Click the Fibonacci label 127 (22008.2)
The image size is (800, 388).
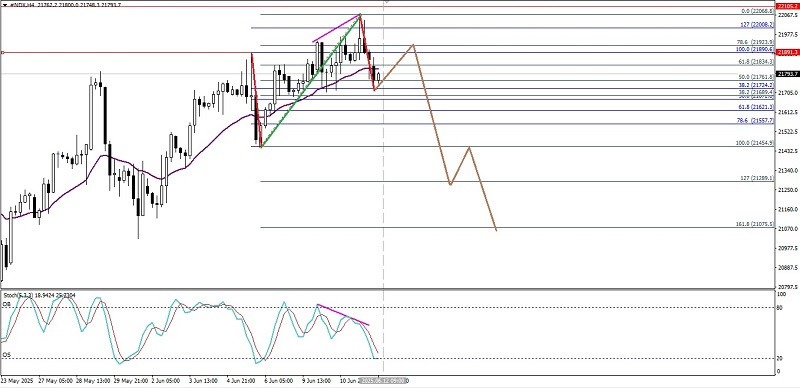pyautogui.click(x=757, y=24)
